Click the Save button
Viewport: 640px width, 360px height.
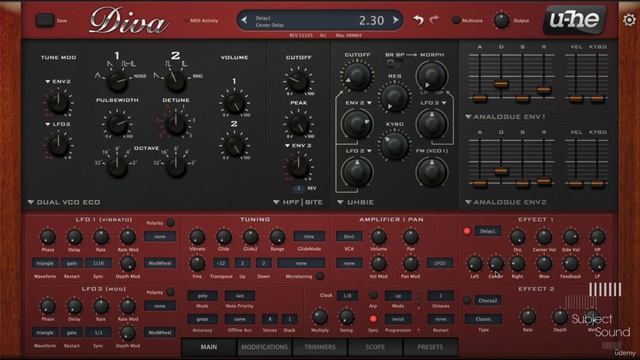pos(44,20)
